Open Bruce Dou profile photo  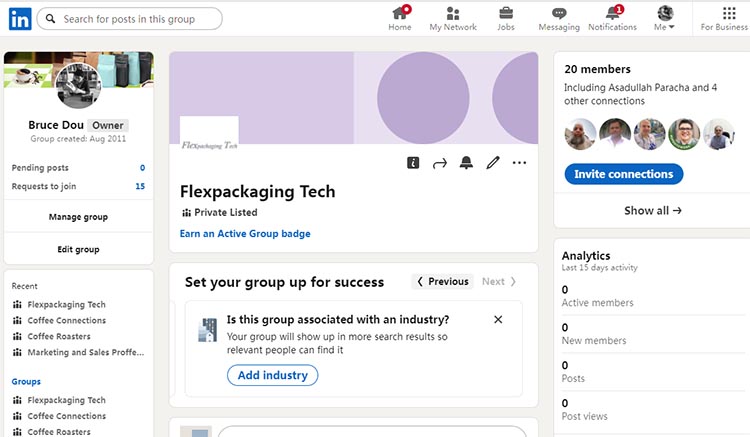[78, 86]
